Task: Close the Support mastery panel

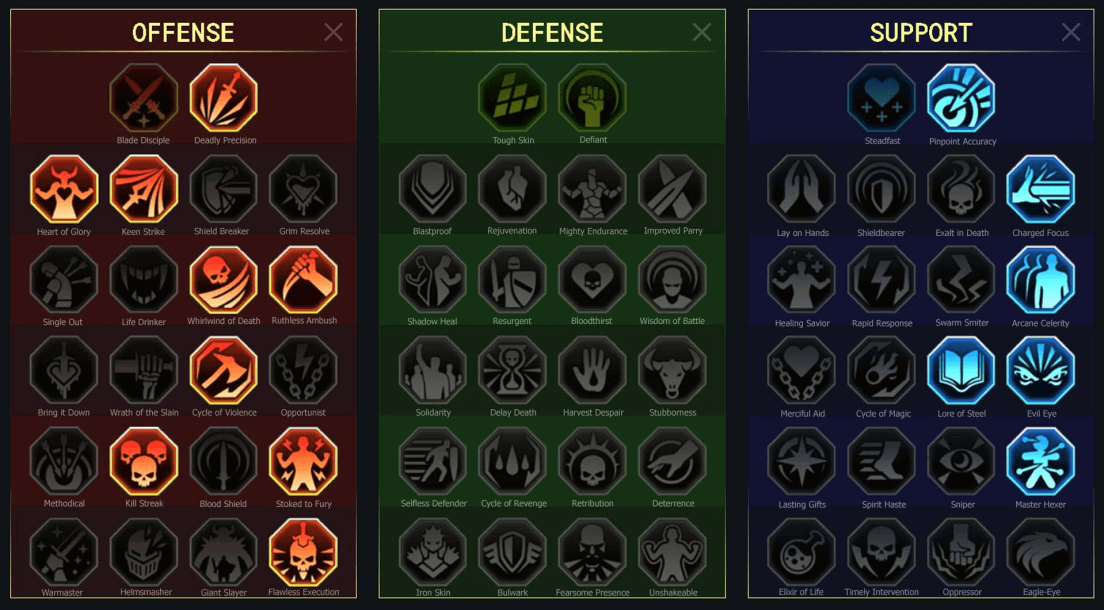Action: coord(1071,32)
